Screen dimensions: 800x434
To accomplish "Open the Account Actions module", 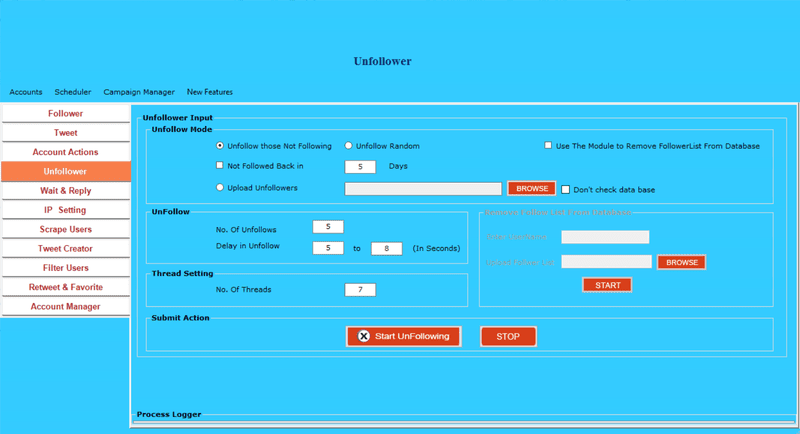I will (x=66, y=152).
